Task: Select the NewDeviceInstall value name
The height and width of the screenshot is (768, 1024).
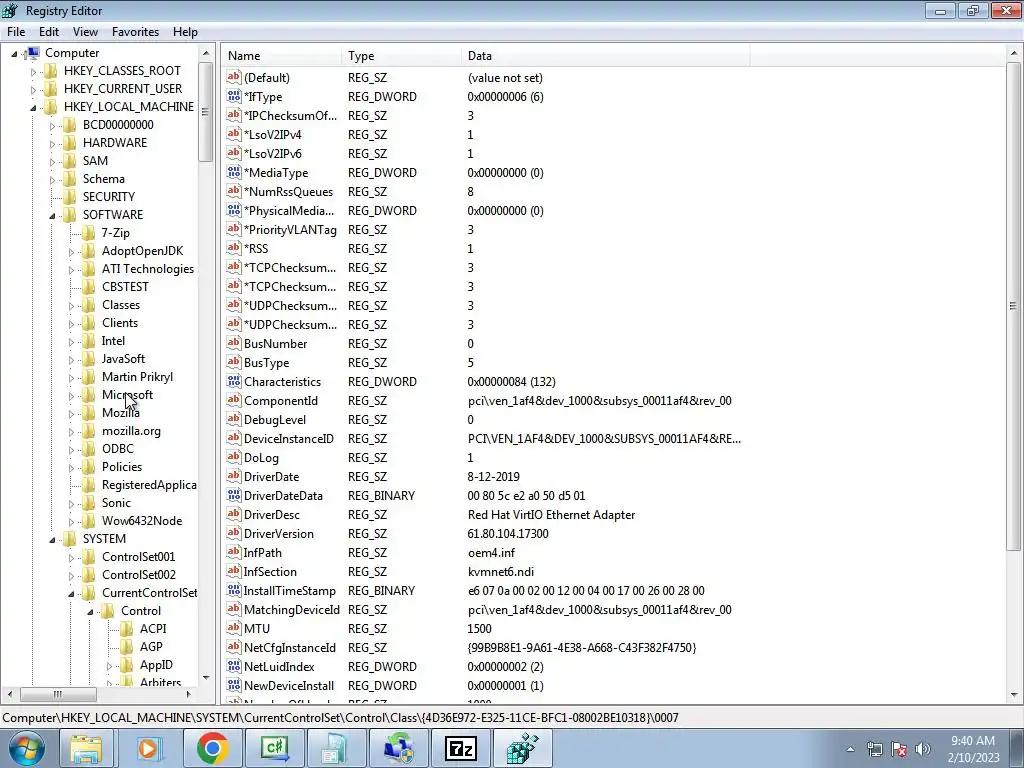Action: point(289,685)
